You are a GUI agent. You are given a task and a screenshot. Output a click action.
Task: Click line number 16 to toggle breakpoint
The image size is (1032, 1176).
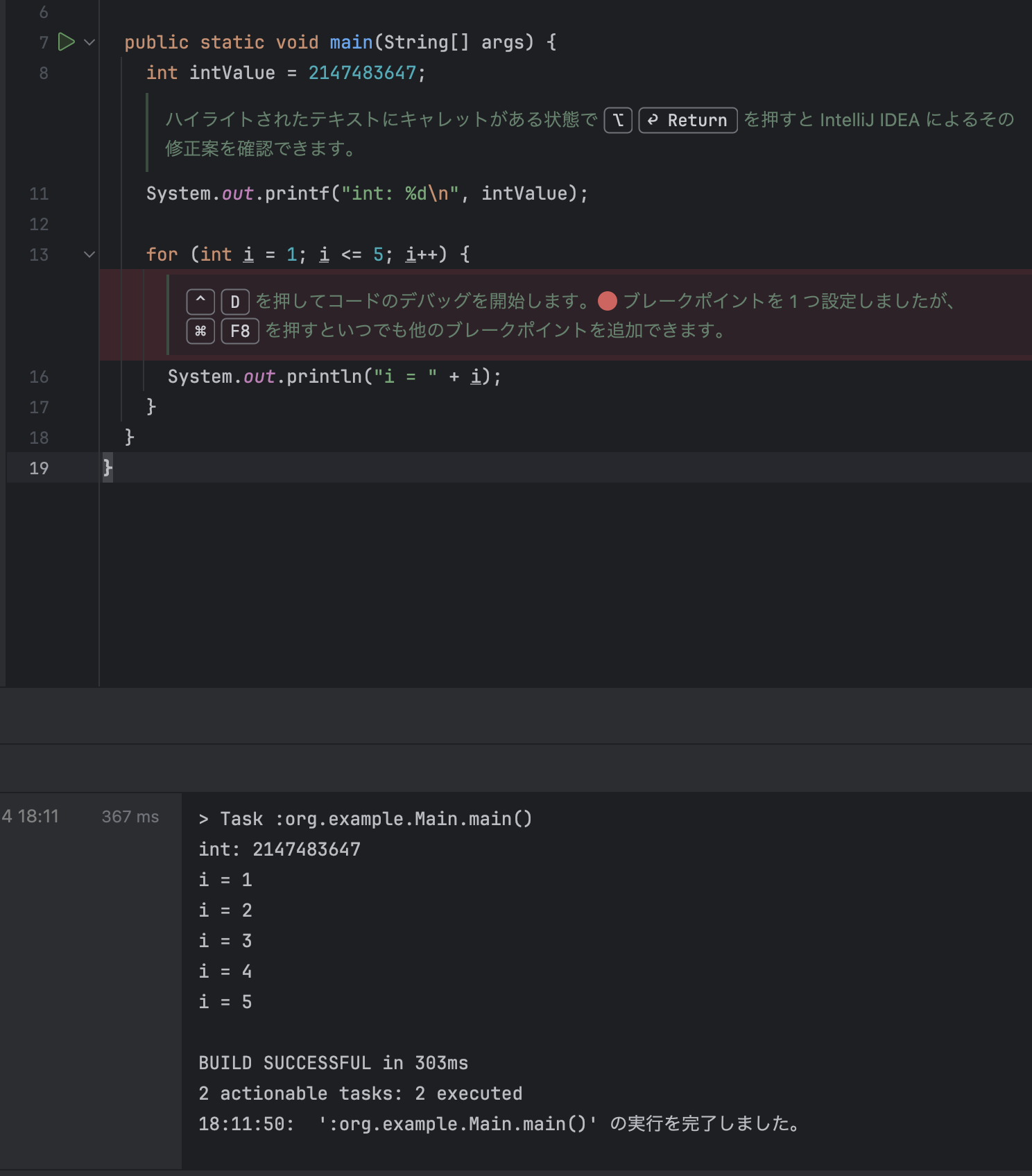39,377
